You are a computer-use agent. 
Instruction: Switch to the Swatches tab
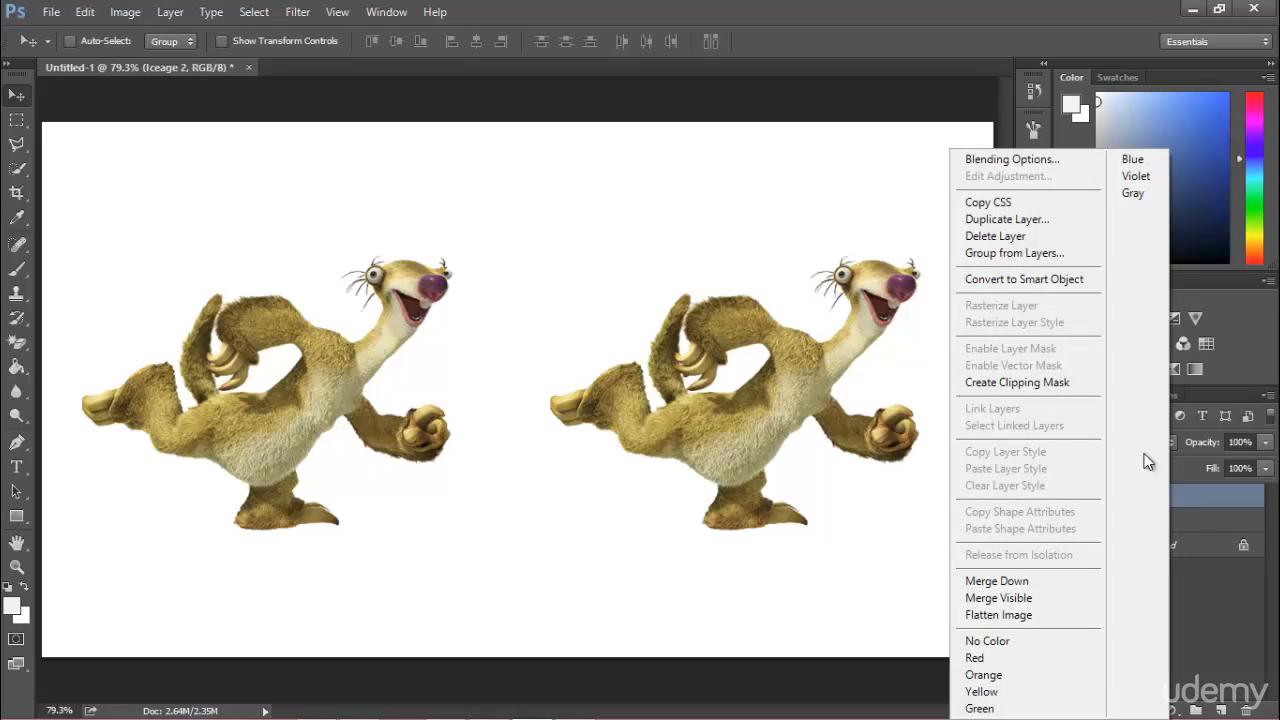click(x=1117, y=77)
